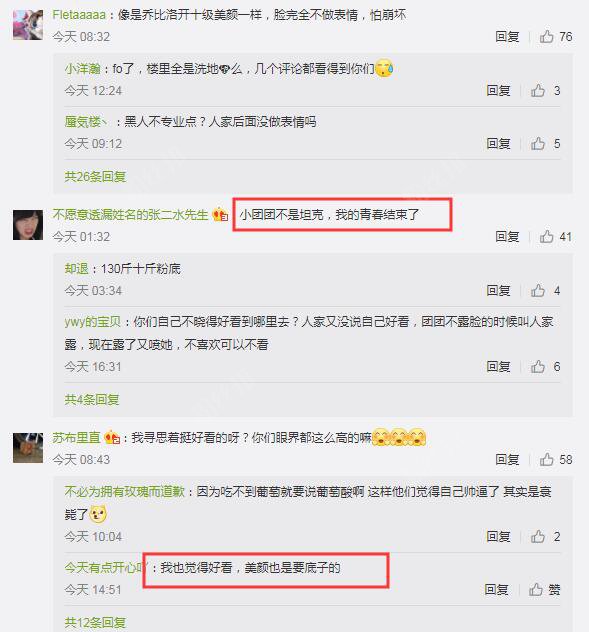Image resolution: width=589 pixels, height=632 pixels.
Task: Like Fletaaaaa's comment with 76 likes
Action: coord(556,37)
